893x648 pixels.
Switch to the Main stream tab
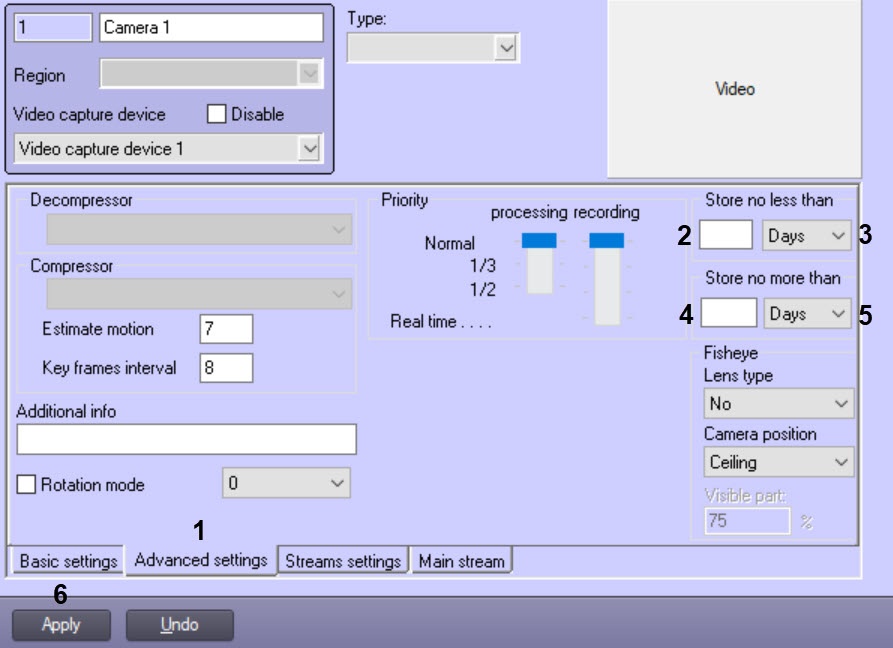click(x=462, y=561)
